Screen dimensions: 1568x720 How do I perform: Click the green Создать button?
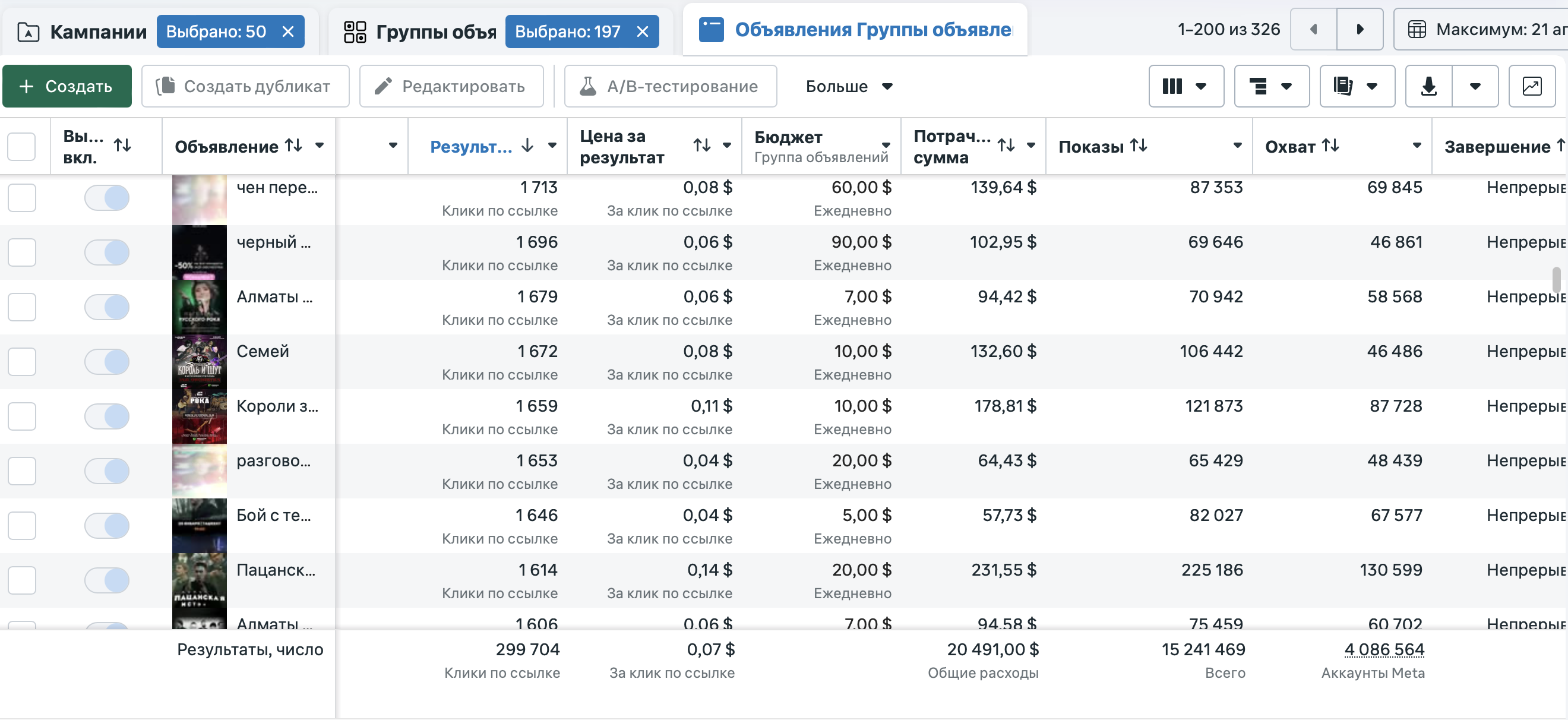(x=67, y=86)
